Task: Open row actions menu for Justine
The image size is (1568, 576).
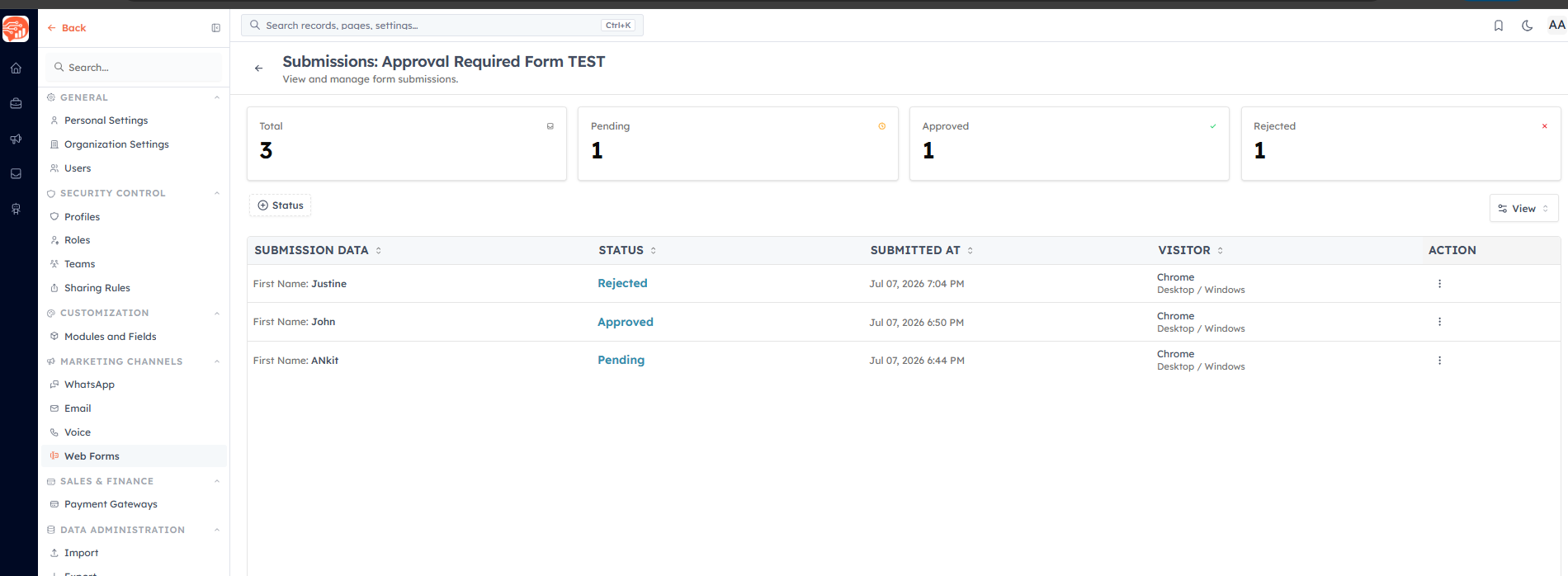Action: (x=1439, y=284)
